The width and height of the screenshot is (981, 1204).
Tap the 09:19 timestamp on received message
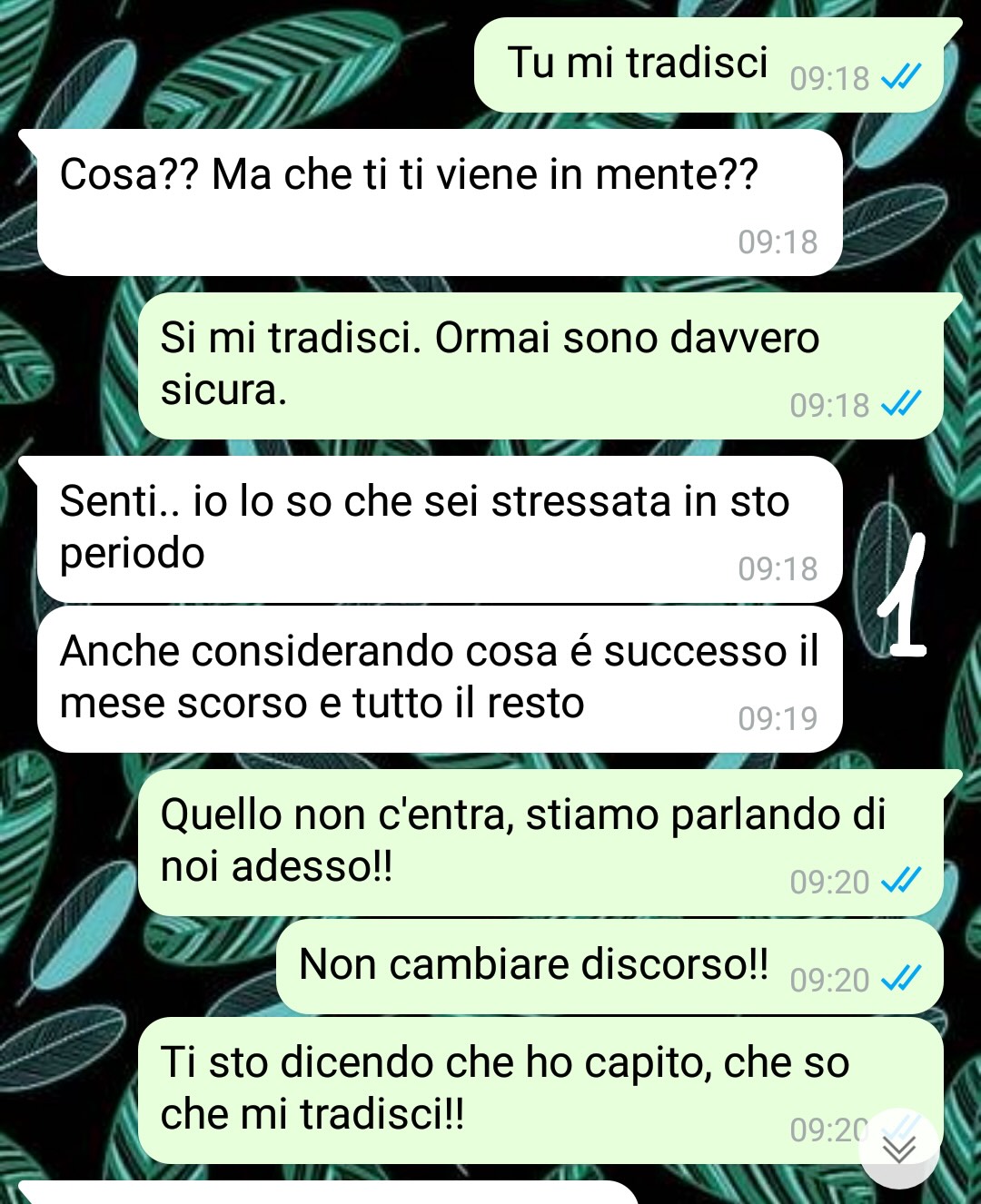778,718
